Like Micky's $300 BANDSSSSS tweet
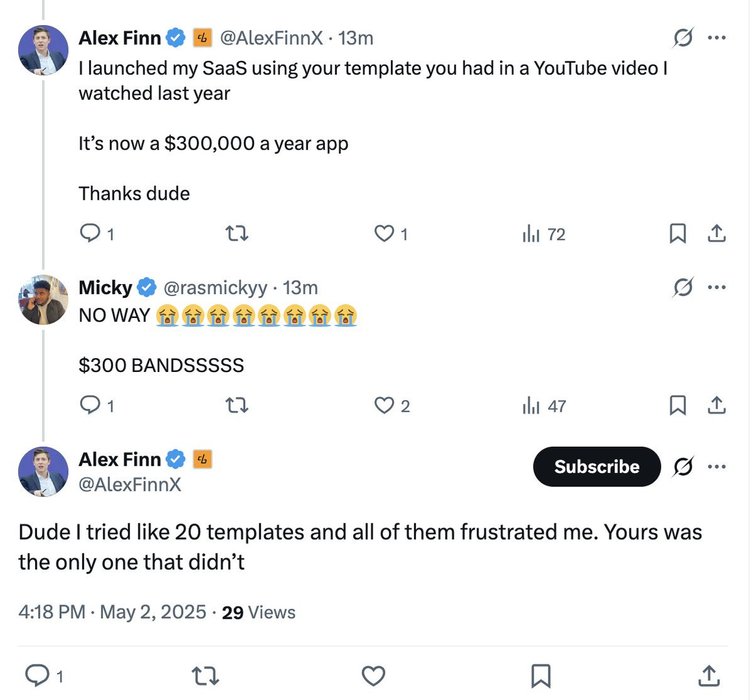Viewport: 754px width, 700px height. coord(384,406)
